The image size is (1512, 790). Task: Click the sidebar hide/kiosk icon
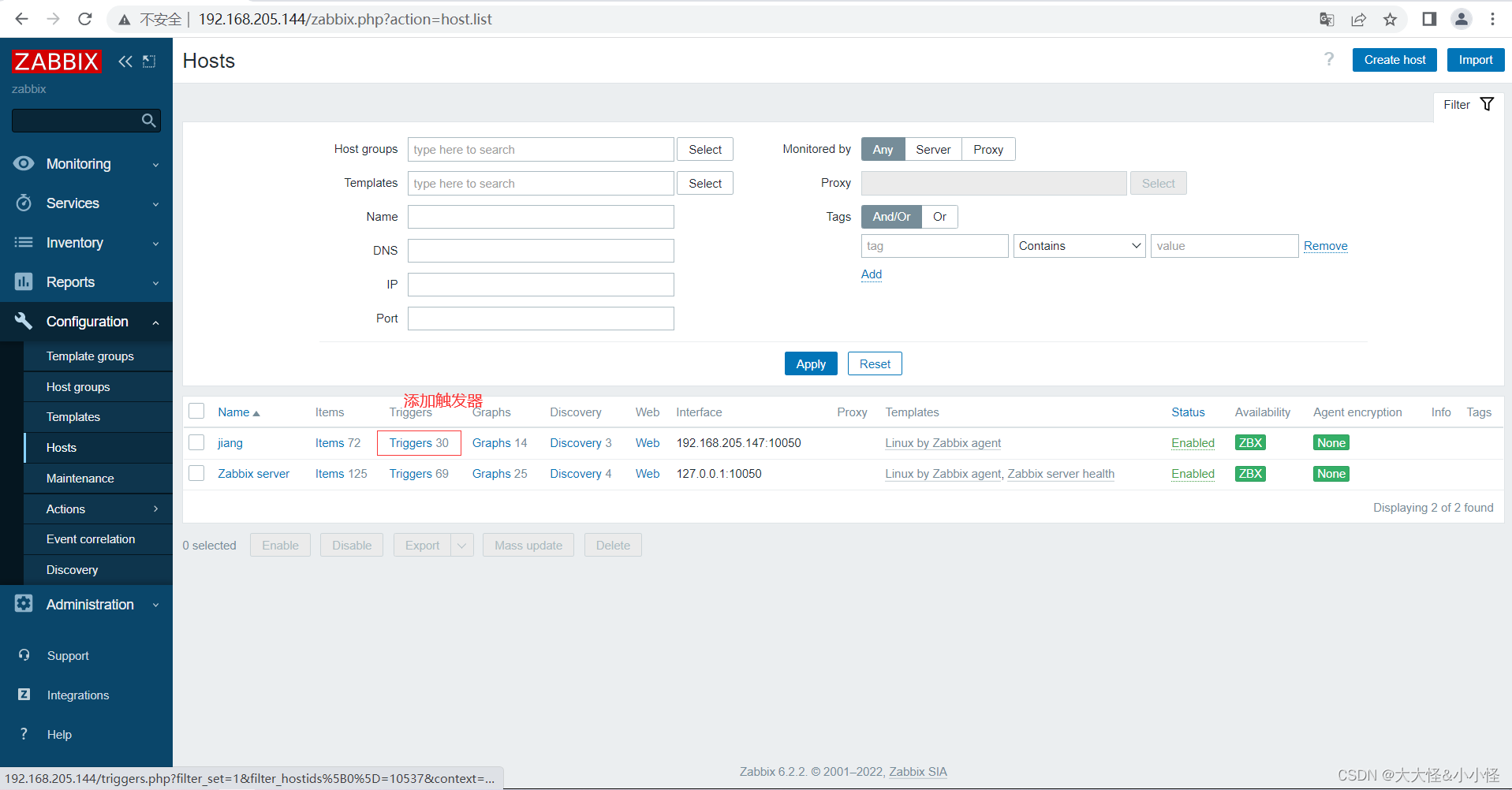coord(149,61)
